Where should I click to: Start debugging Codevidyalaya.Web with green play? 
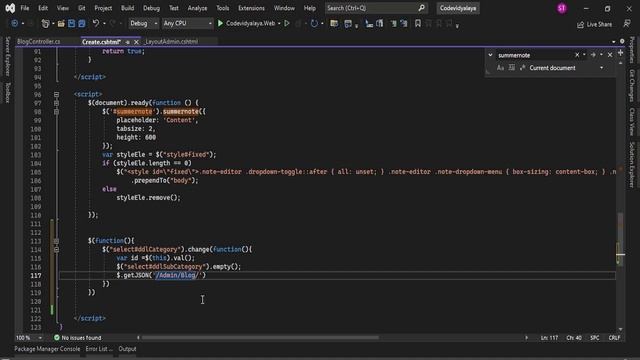tap(220, 24)
